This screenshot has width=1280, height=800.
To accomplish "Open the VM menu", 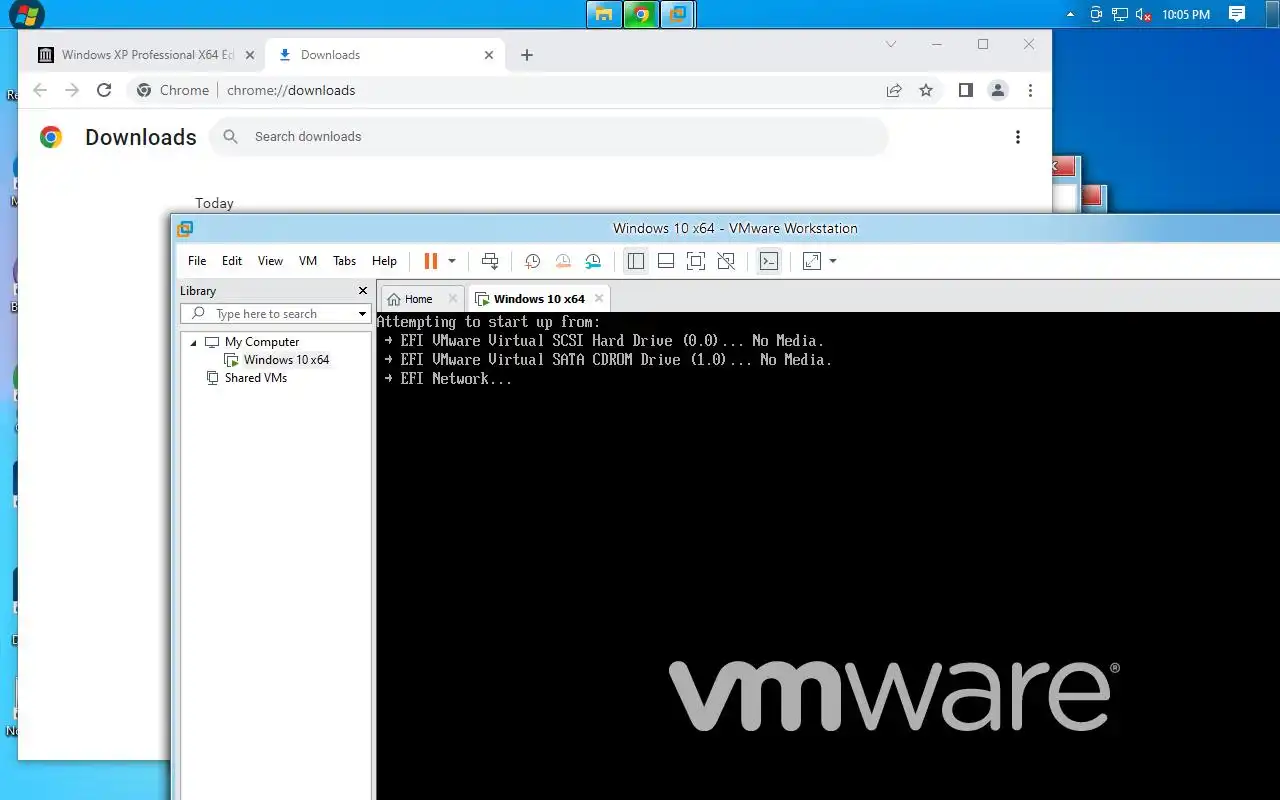I will click(x=308, y=261).
